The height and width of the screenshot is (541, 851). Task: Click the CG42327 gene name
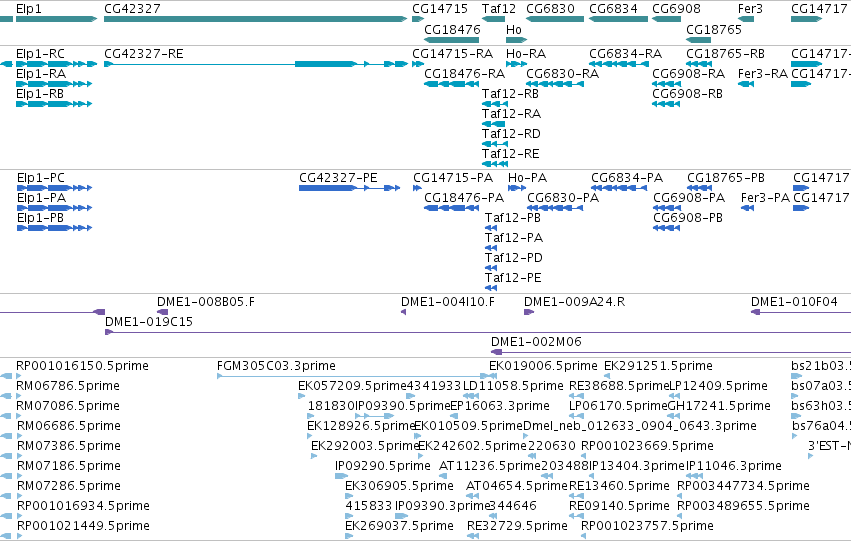point(132,9)
